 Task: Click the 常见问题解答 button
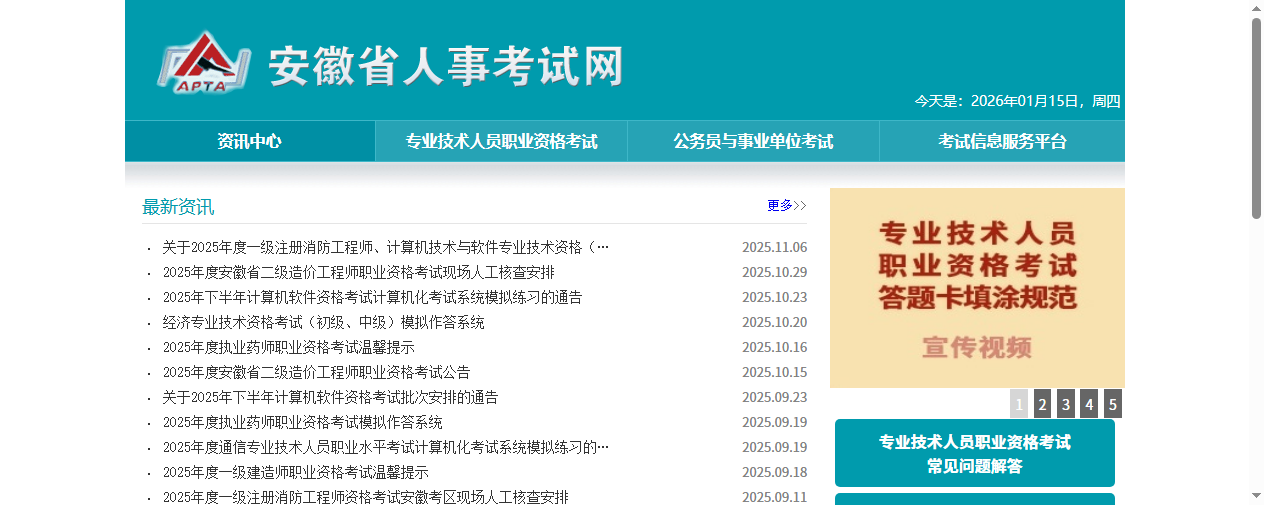[974, 453]
